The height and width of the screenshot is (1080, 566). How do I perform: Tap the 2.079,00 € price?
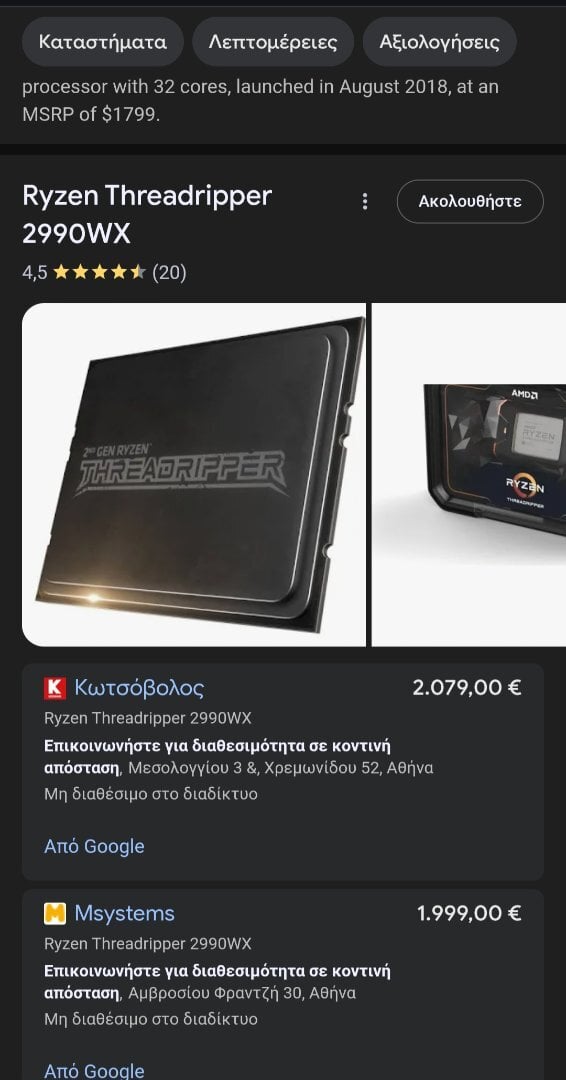click(x=467, y=687)
